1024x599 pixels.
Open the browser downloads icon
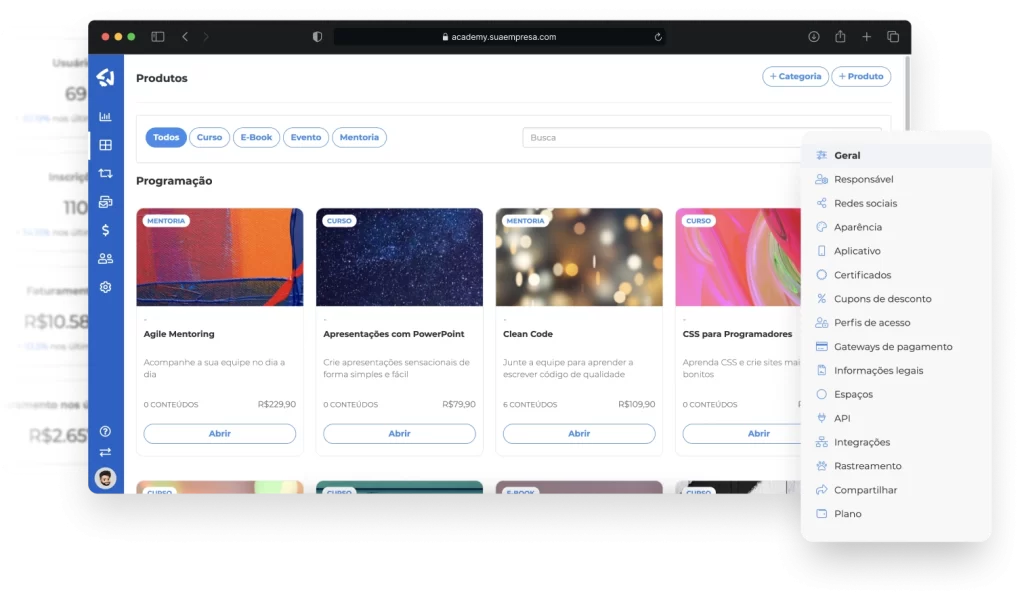(x=814, y=37)
